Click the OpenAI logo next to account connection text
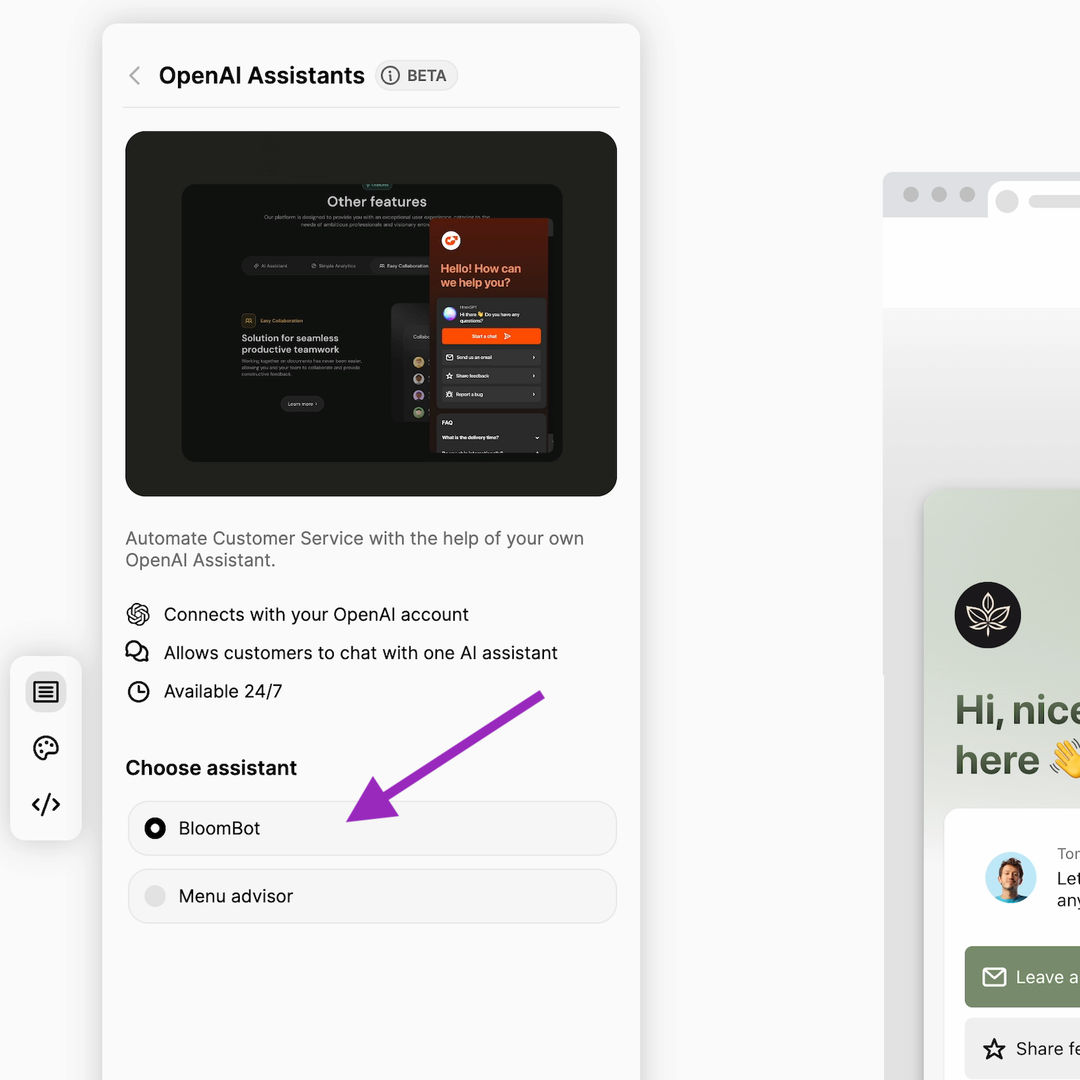The image size is (1080, 1080). pyautogui.click(x=138, y=614)
